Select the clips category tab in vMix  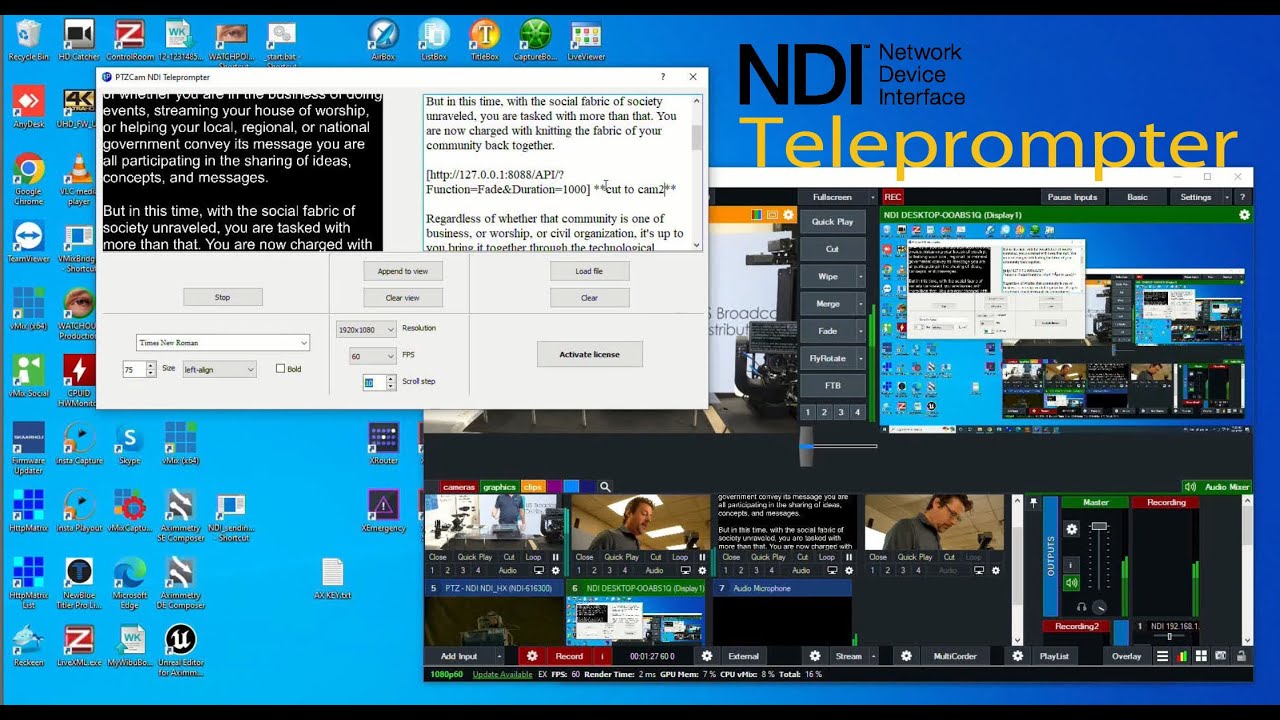tap(532, 487)
